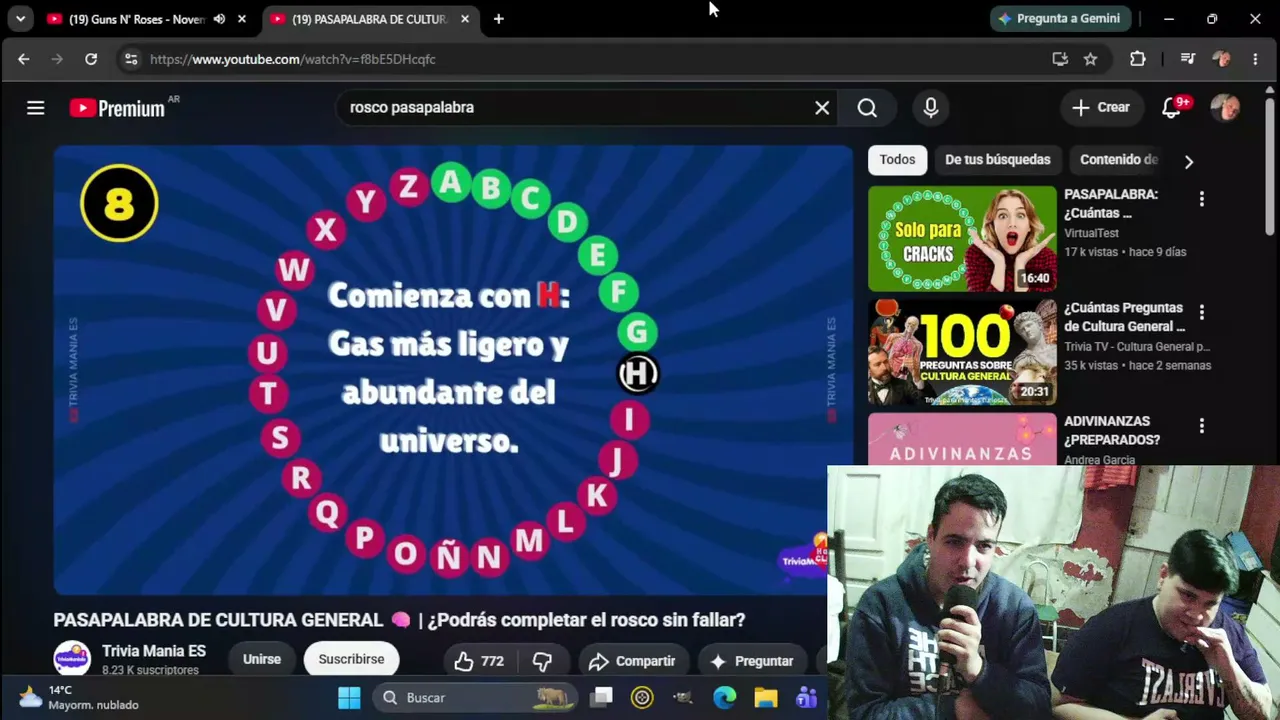Run the YouTube search with magnifier button

(867, 108)
